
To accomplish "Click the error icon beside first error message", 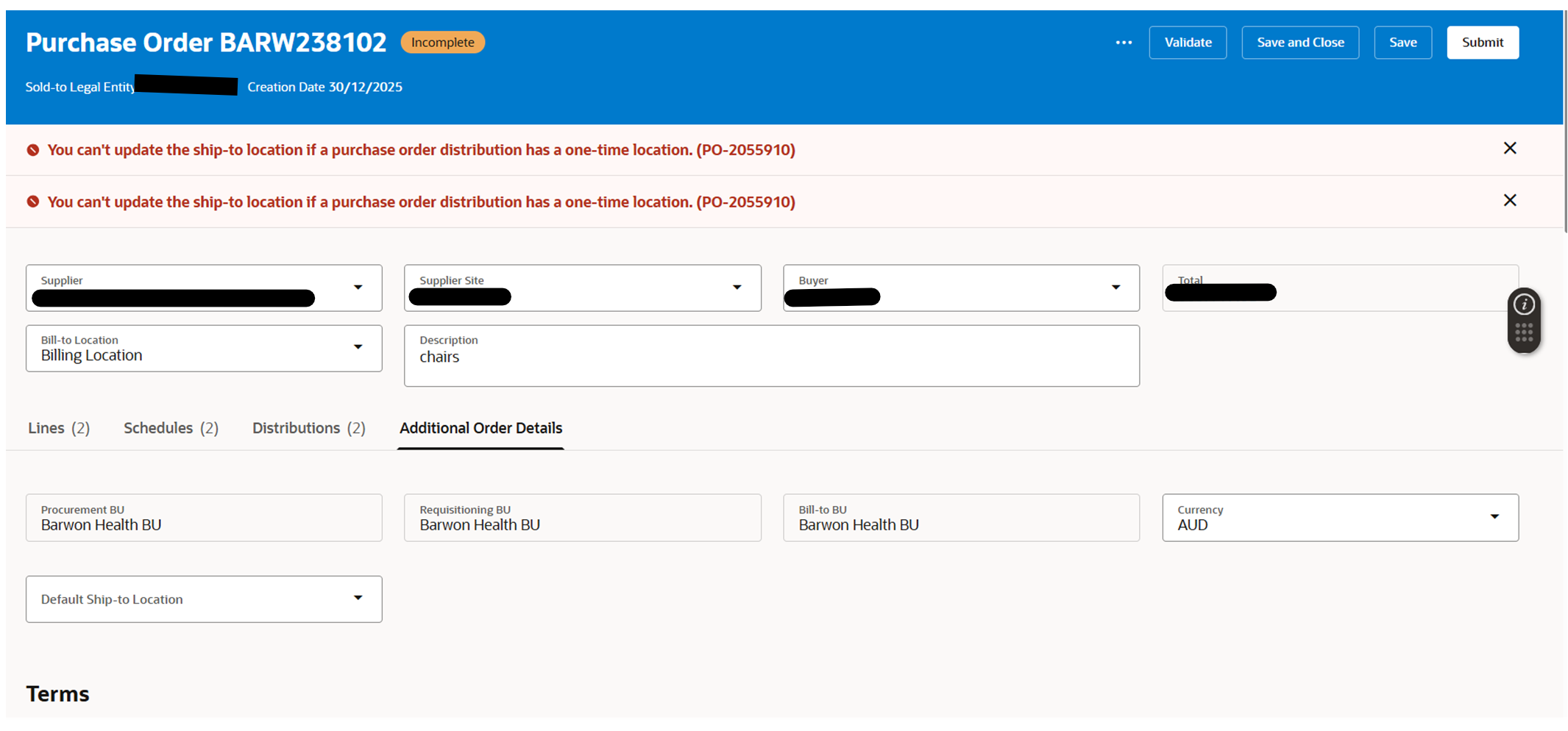I will (33, 150).
